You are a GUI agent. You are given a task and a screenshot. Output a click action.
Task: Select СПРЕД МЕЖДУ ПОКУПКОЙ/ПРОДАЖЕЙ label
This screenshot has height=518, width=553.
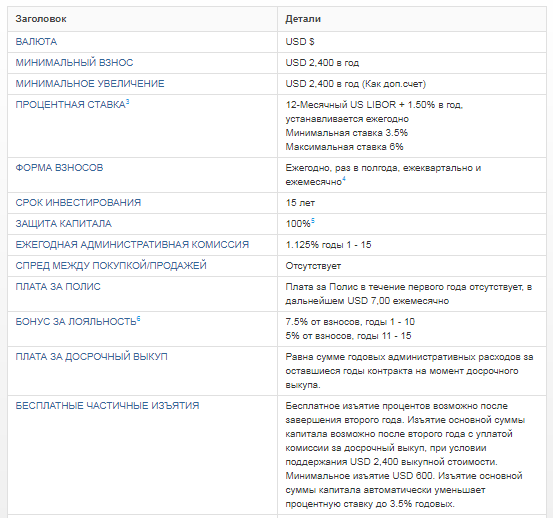(x=111, y=266)
